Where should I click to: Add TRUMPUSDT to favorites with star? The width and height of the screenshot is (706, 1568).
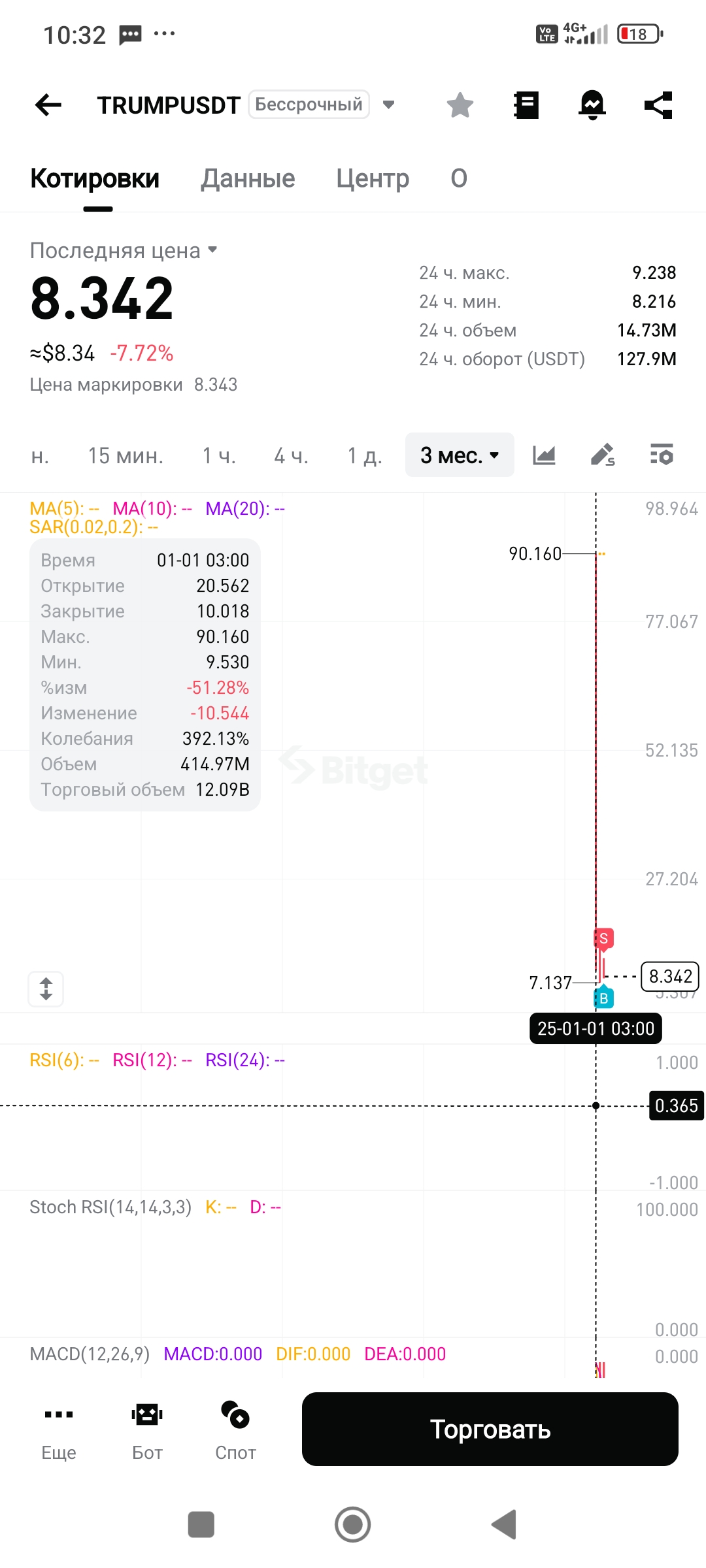[460, 105]
